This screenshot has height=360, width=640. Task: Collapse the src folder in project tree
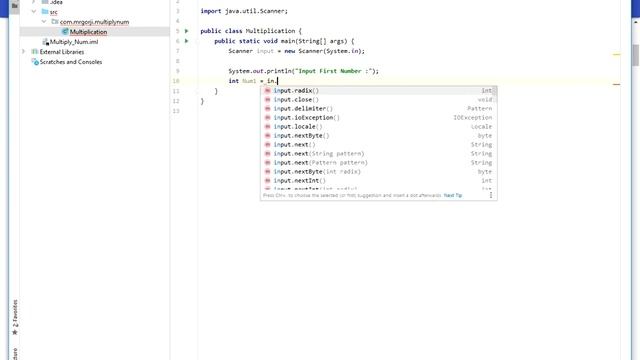tap(34, 11)
